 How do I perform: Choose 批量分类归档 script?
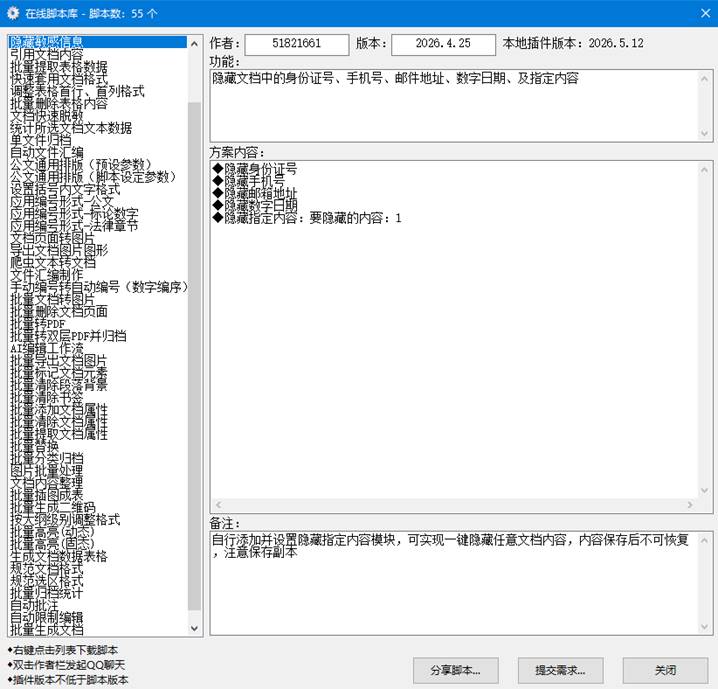(x=98, y=459)
